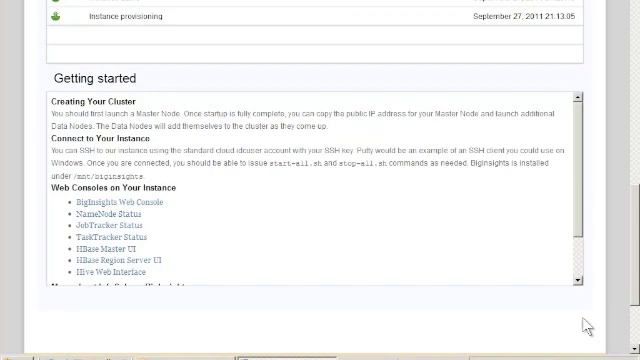Open the HBase Region Server UI link
The height and width of the screenshot is (360, 640).
point(119,260)
